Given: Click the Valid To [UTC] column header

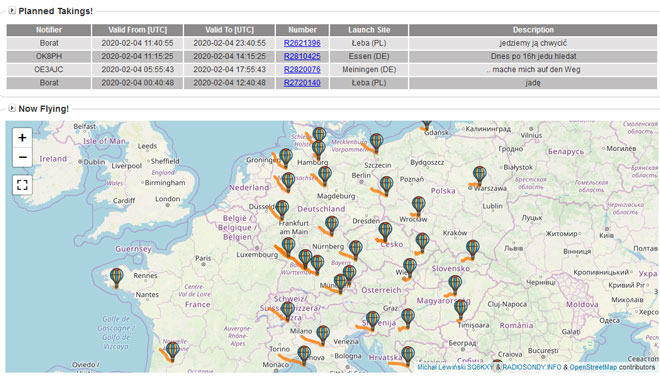Looking at the screenshot, I should (x=229, y=30).
